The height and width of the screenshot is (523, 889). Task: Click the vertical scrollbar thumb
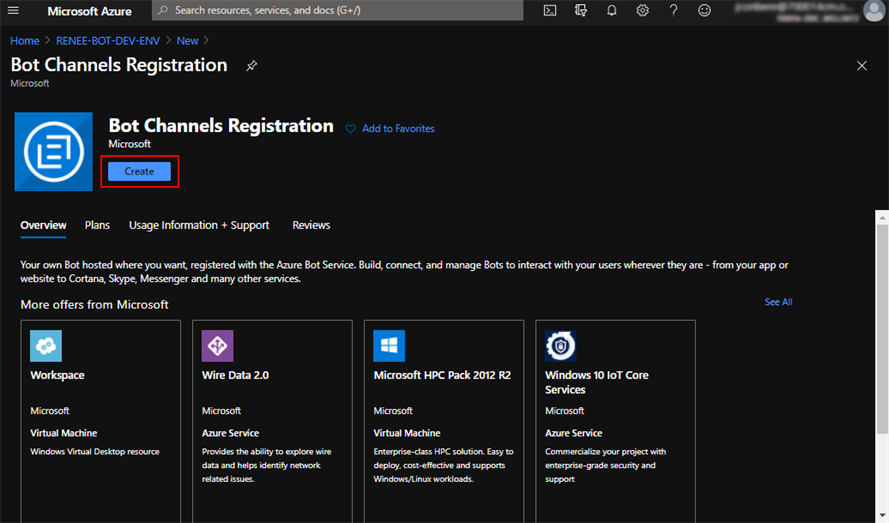tap(882, 329)
